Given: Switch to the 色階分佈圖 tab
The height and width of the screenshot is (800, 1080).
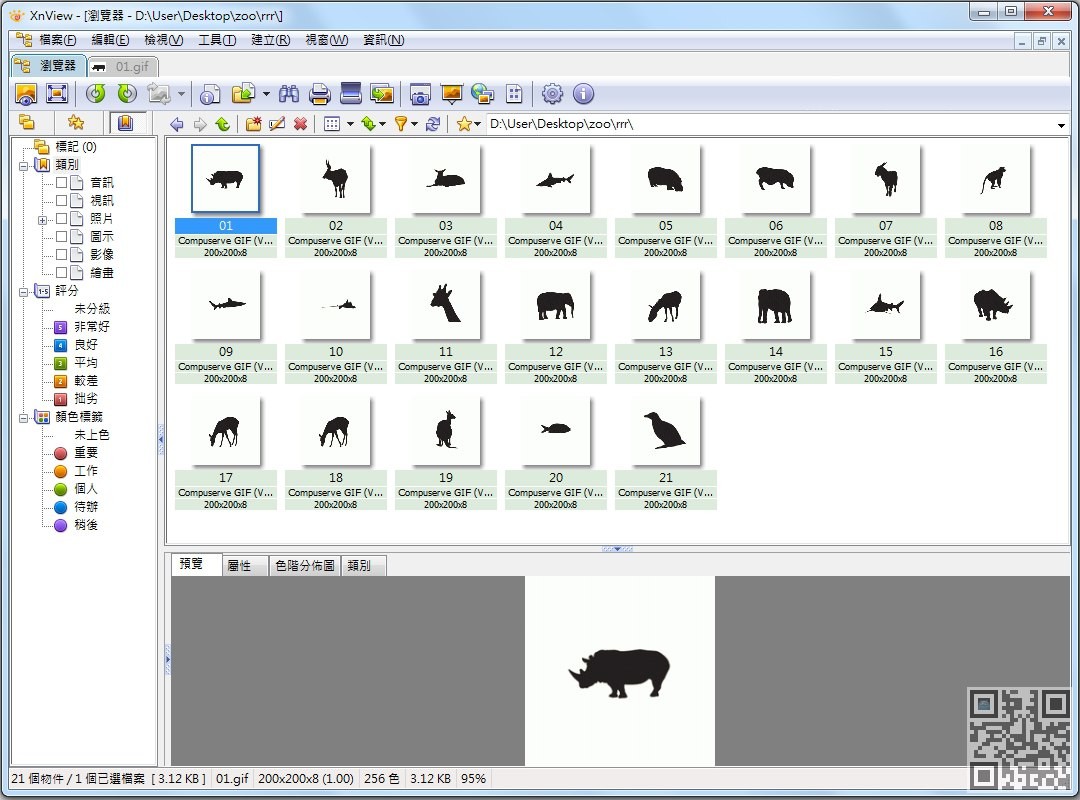Looking at the screenshot, I should click(x=304, y=566).
